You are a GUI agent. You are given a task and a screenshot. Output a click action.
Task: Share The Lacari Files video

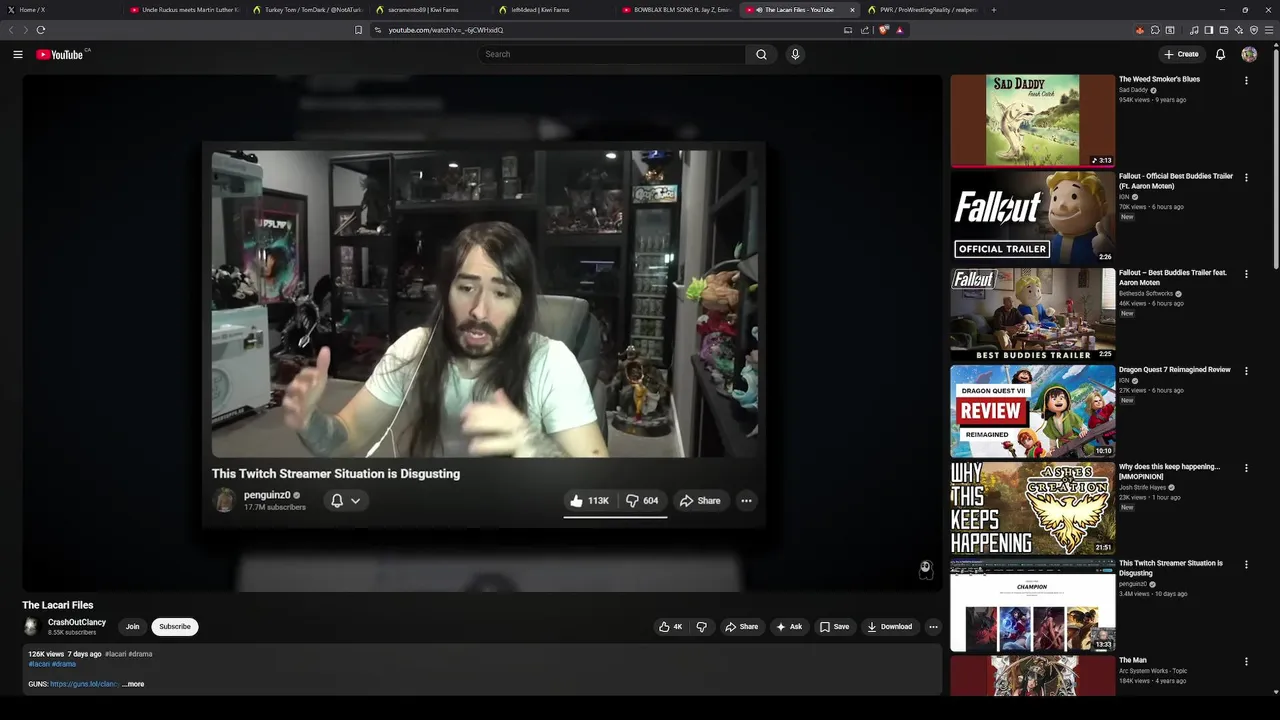pos(741,627)
